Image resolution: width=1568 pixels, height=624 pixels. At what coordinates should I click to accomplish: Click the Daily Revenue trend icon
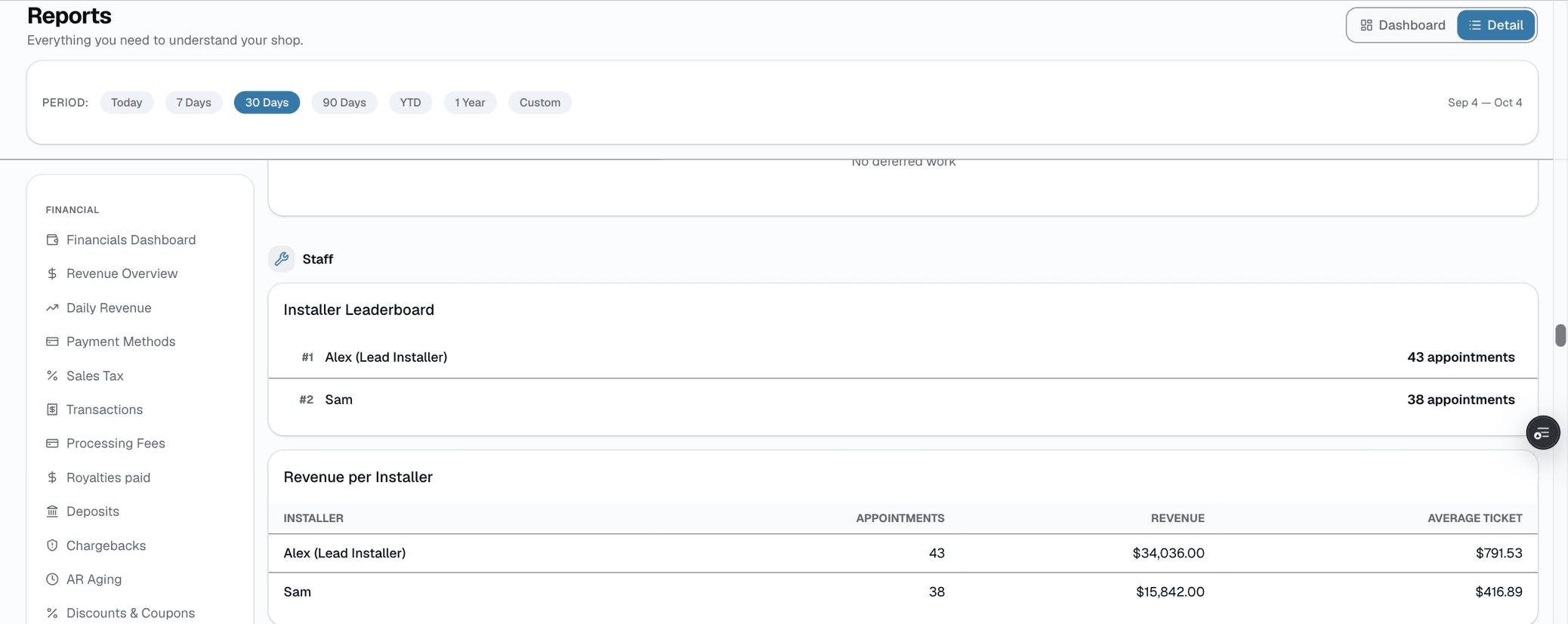tap(52, 308)
